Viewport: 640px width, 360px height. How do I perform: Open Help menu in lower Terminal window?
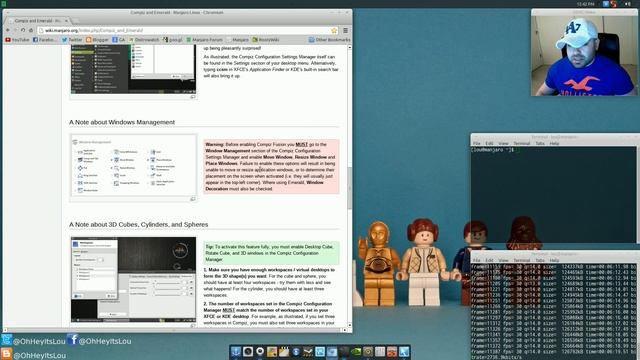554,260
